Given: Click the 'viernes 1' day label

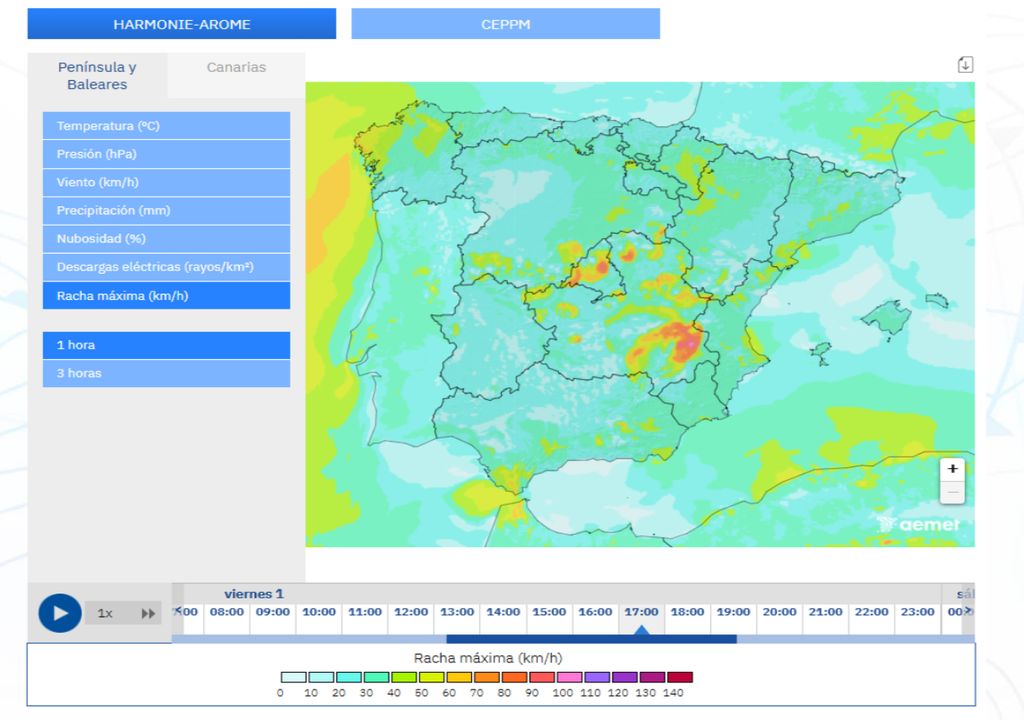Looking at the screenshot, I should point(253,594).
